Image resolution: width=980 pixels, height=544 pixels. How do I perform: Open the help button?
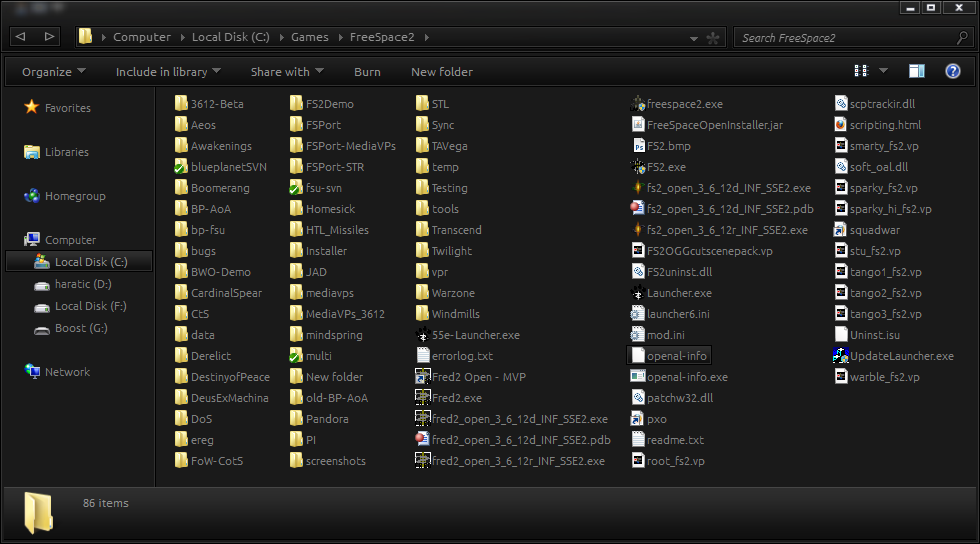[x=952, y=71]
